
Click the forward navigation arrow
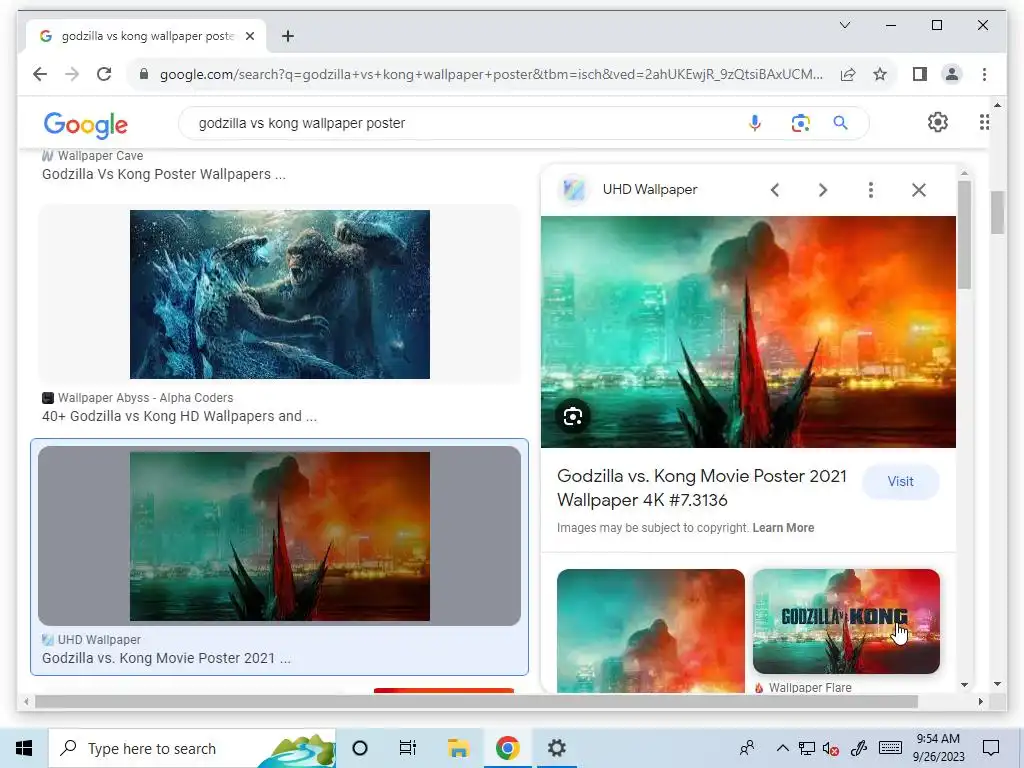(72, 74)
